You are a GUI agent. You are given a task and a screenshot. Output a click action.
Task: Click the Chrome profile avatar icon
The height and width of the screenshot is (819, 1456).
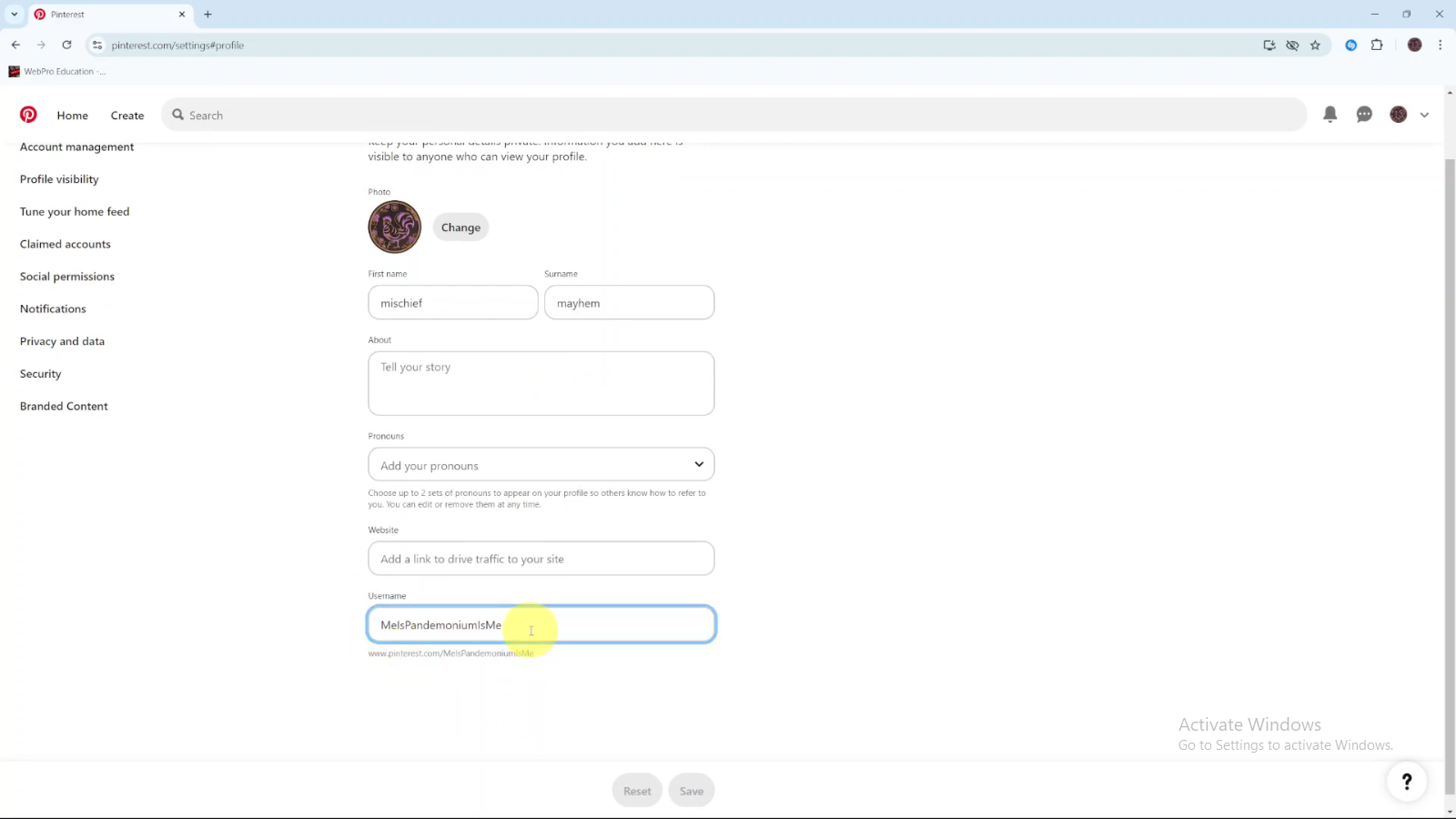[x=1414, y=45]
